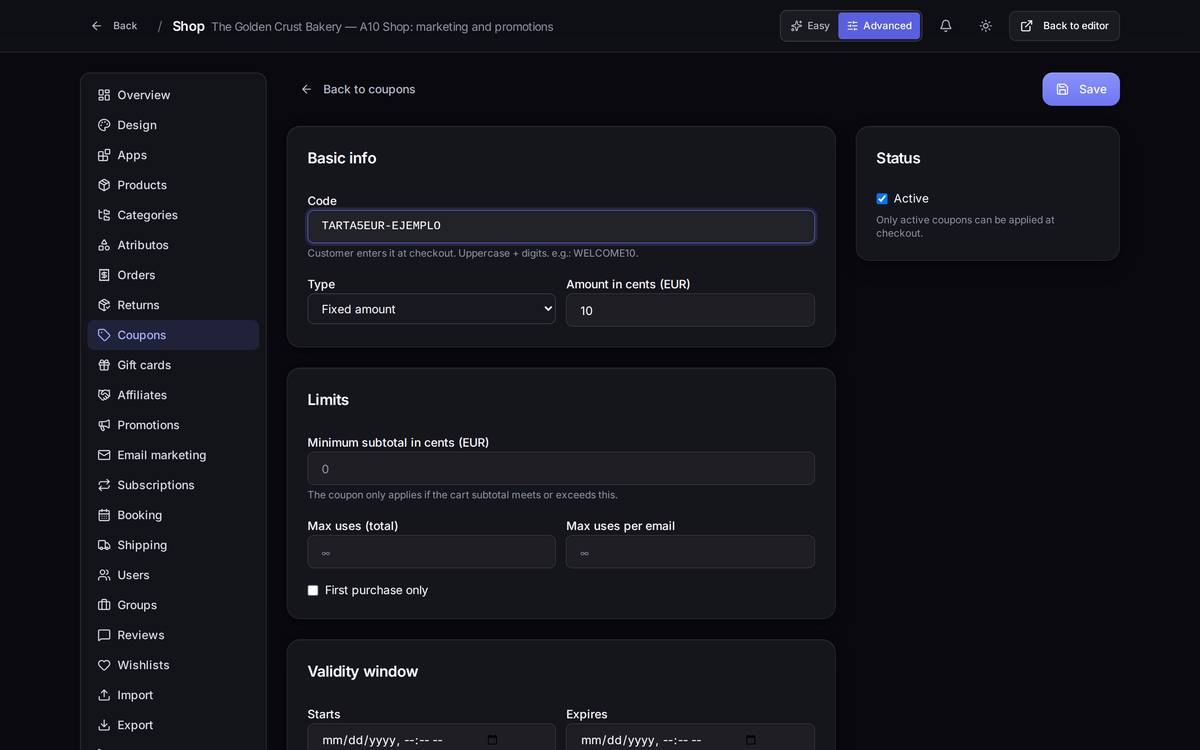Click the Reviews speech-bubble icon
This screenshot has width=1200, height=750.
click(x=104, y=635)
